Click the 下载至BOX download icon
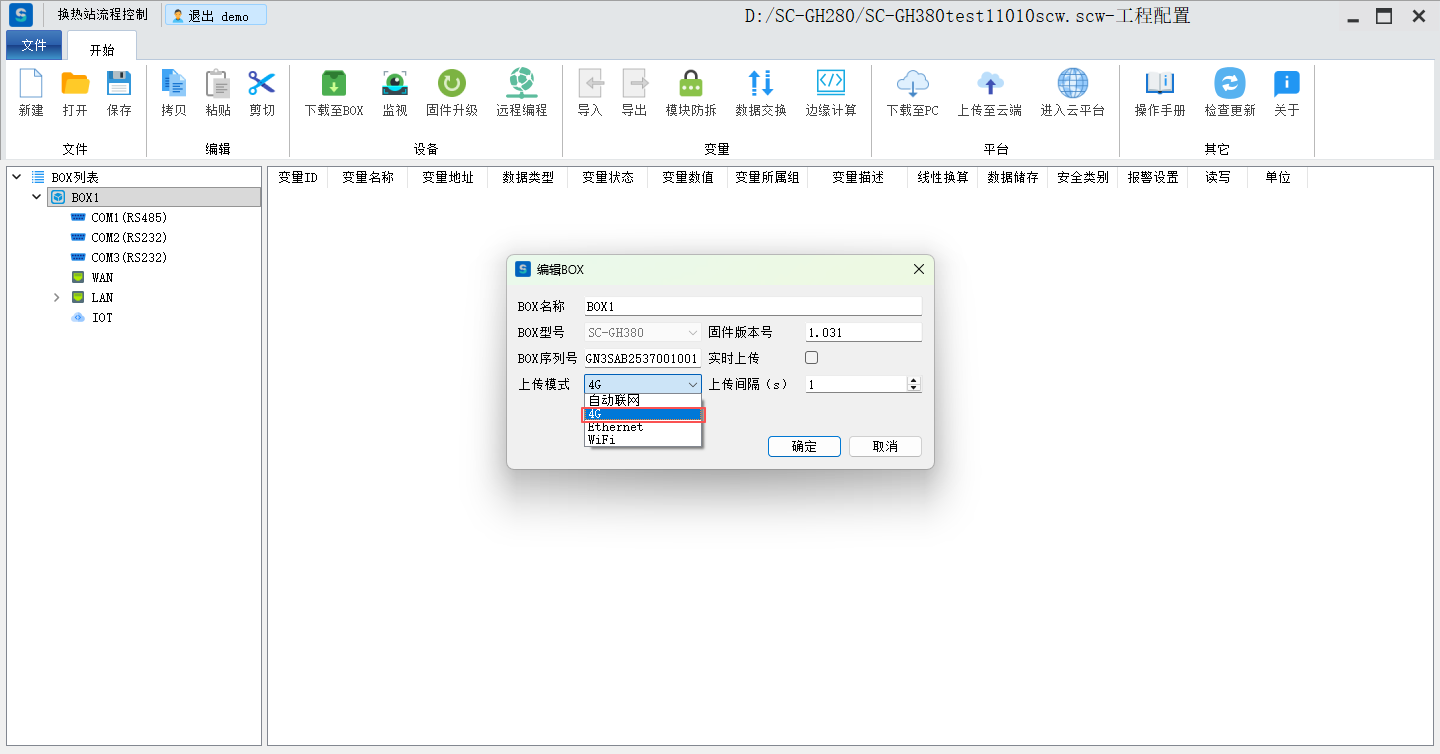This screenshot has height=754, width=1440. tap(333, 85)
